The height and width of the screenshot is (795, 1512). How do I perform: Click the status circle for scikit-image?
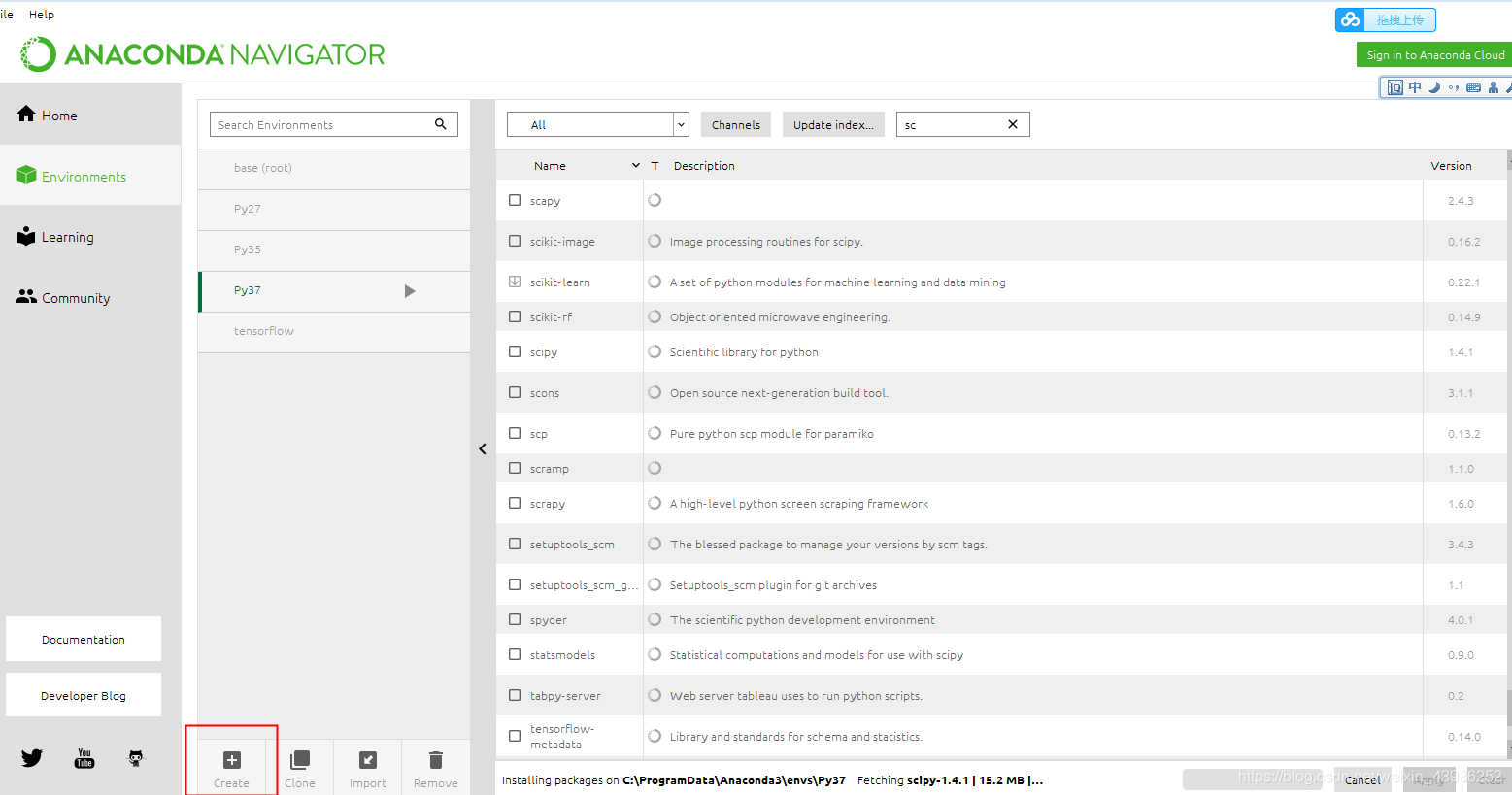coord(655,241)
